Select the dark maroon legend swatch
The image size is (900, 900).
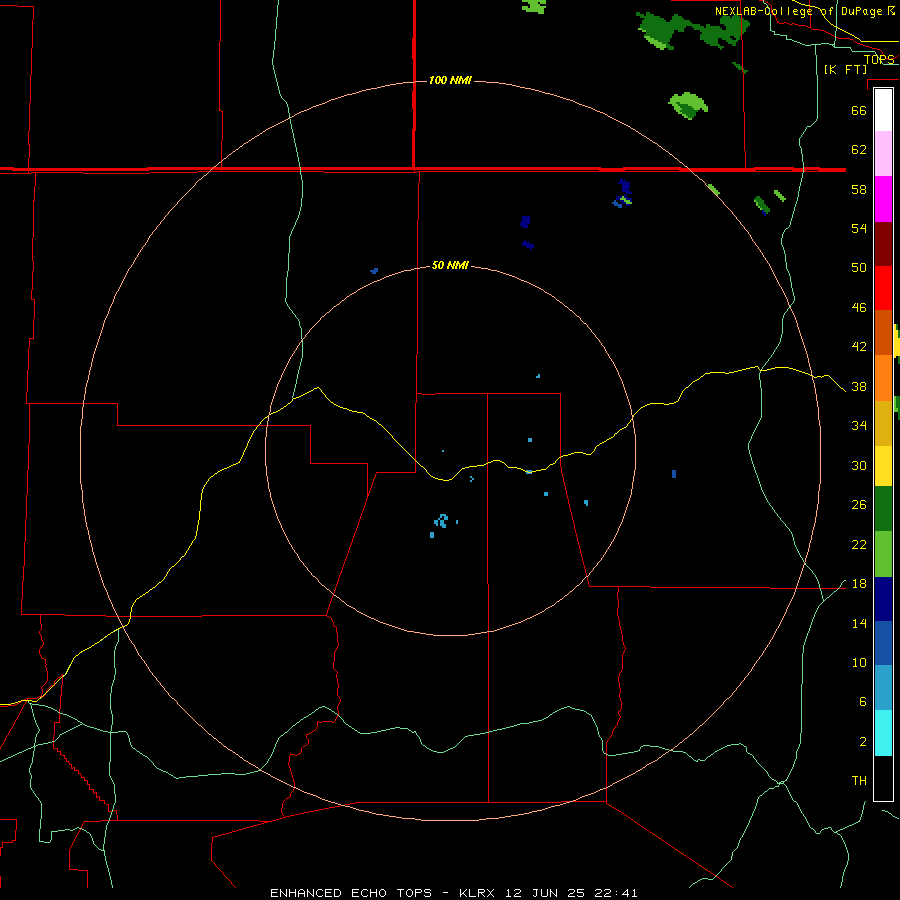(x=883, y=243)
